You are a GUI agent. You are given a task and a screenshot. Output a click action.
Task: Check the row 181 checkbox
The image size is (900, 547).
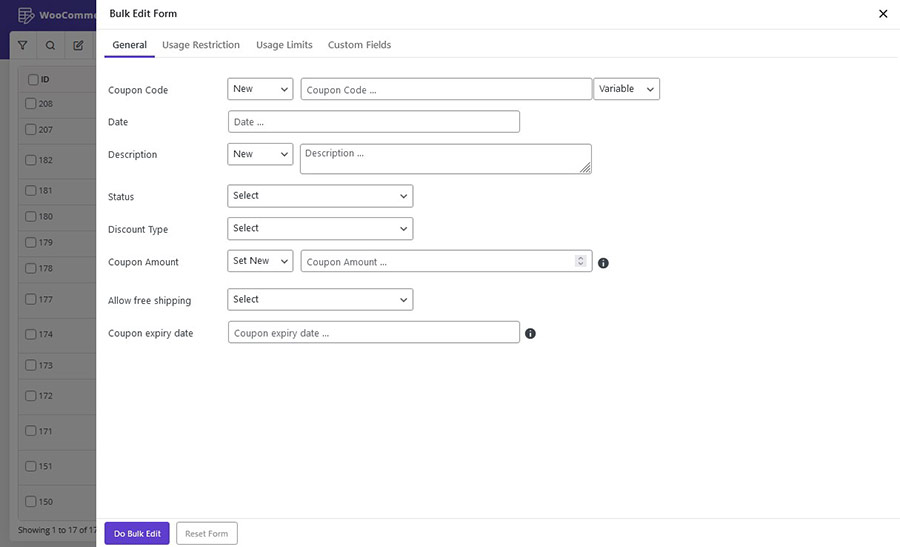tap(30, 190)
